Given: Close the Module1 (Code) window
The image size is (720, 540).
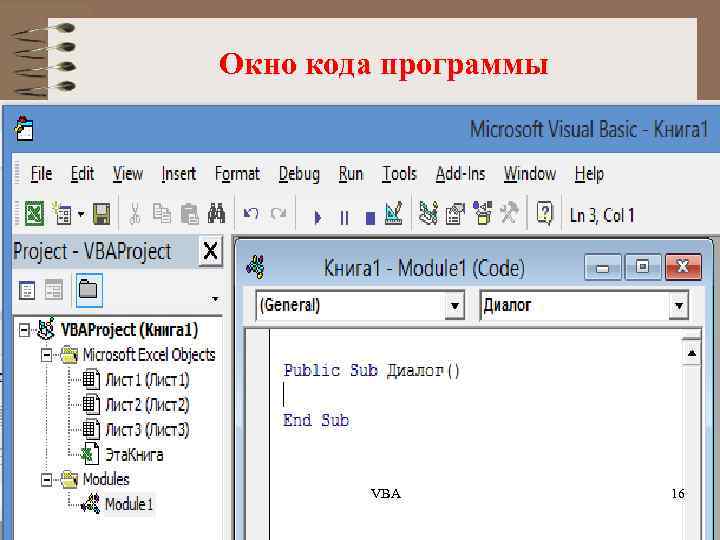Looking at the screenshot, I should click(x=683, y=266).
